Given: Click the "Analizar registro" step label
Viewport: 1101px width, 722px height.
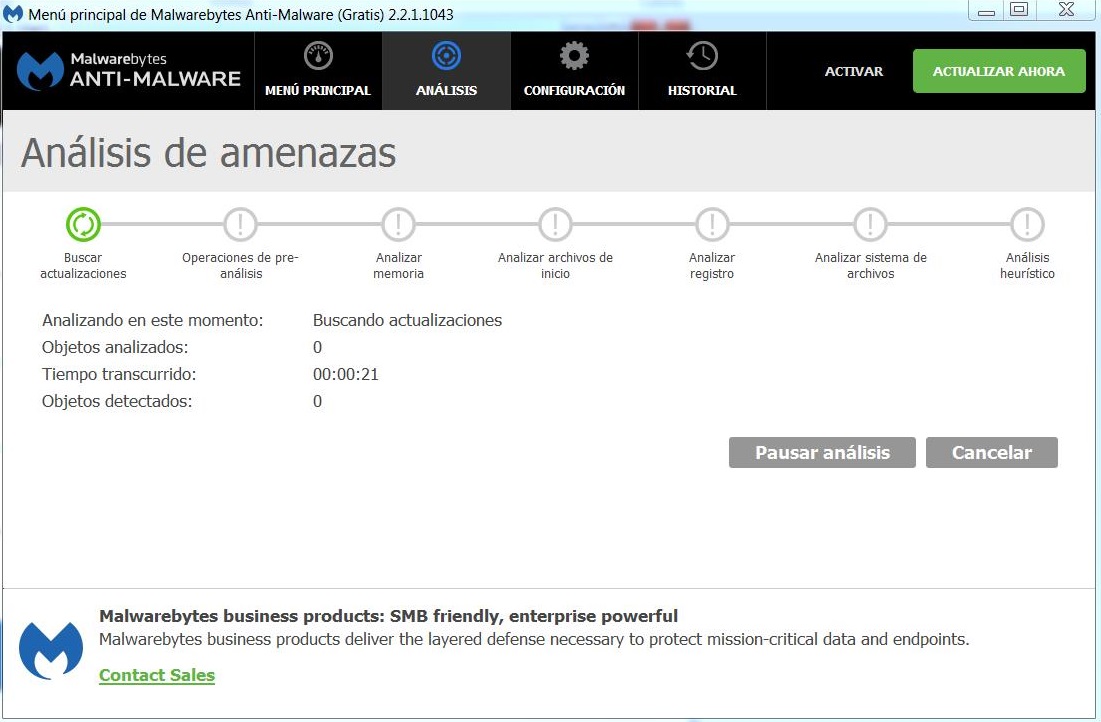Looking at the screenshot, I should [x=712, y=265].
